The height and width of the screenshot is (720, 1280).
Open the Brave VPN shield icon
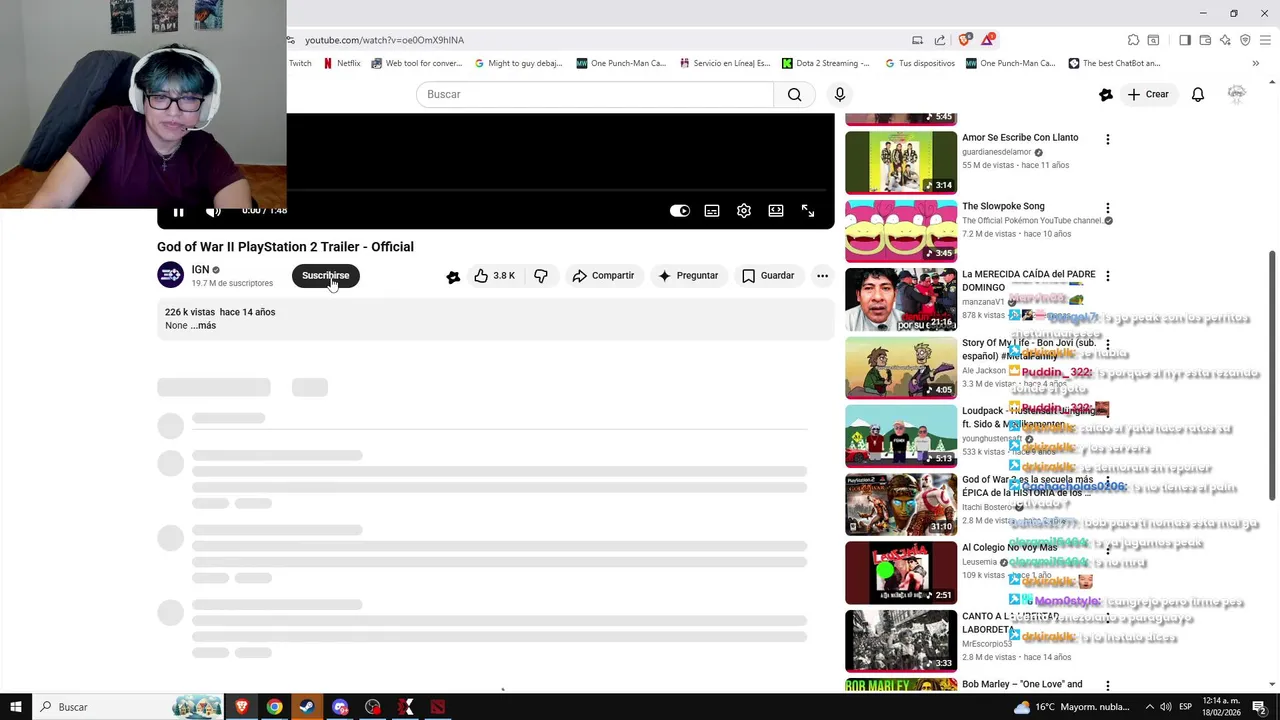coord(1245,40)
